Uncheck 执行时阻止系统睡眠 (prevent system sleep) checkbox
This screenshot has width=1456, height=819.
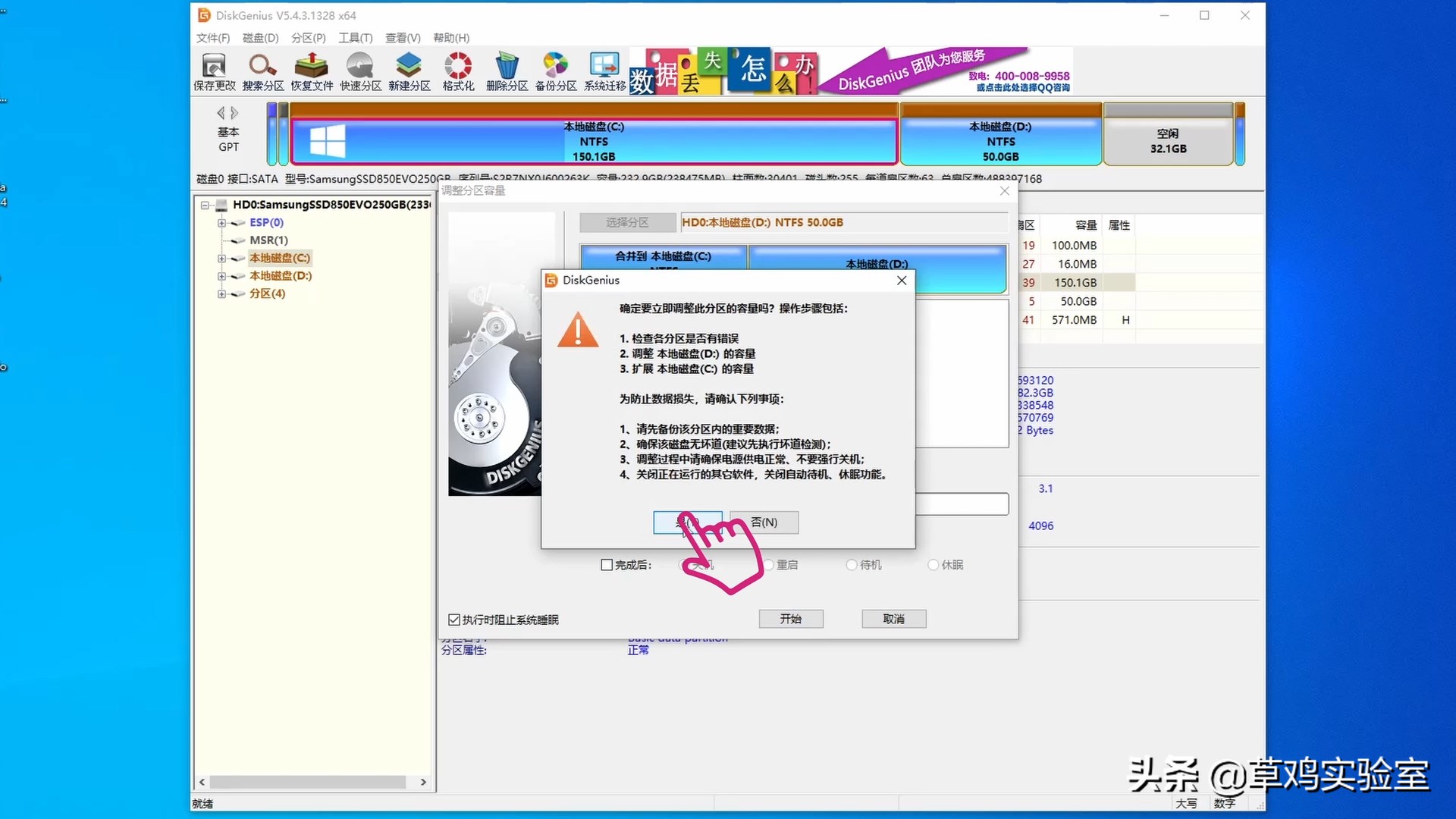tap(454, 620)
